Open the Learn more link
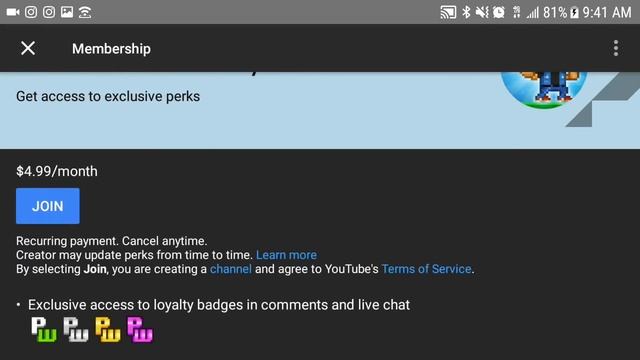Image resolution: width=640 pixels, height=360 pixels. pos(286,255)
